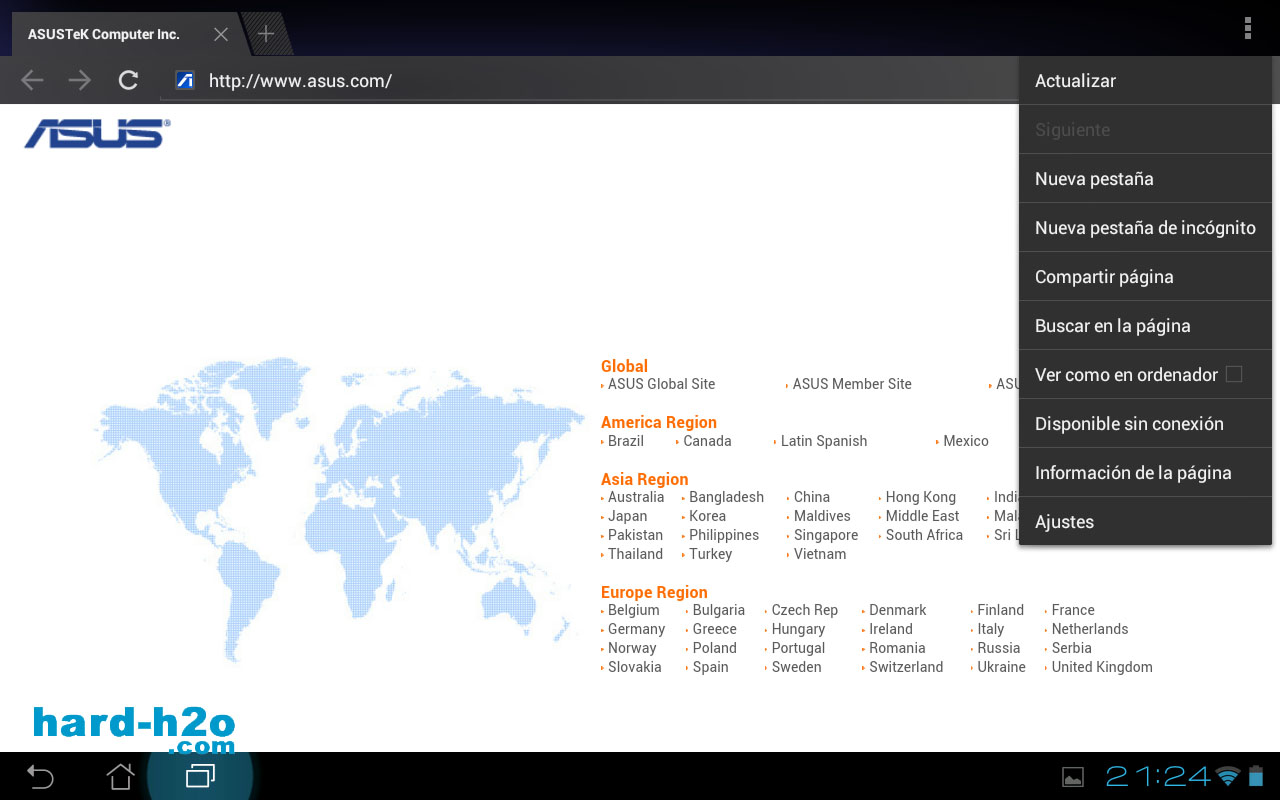1280x800 pixels.
Task: Click the ASUS logo
Action: pos(97,133)
